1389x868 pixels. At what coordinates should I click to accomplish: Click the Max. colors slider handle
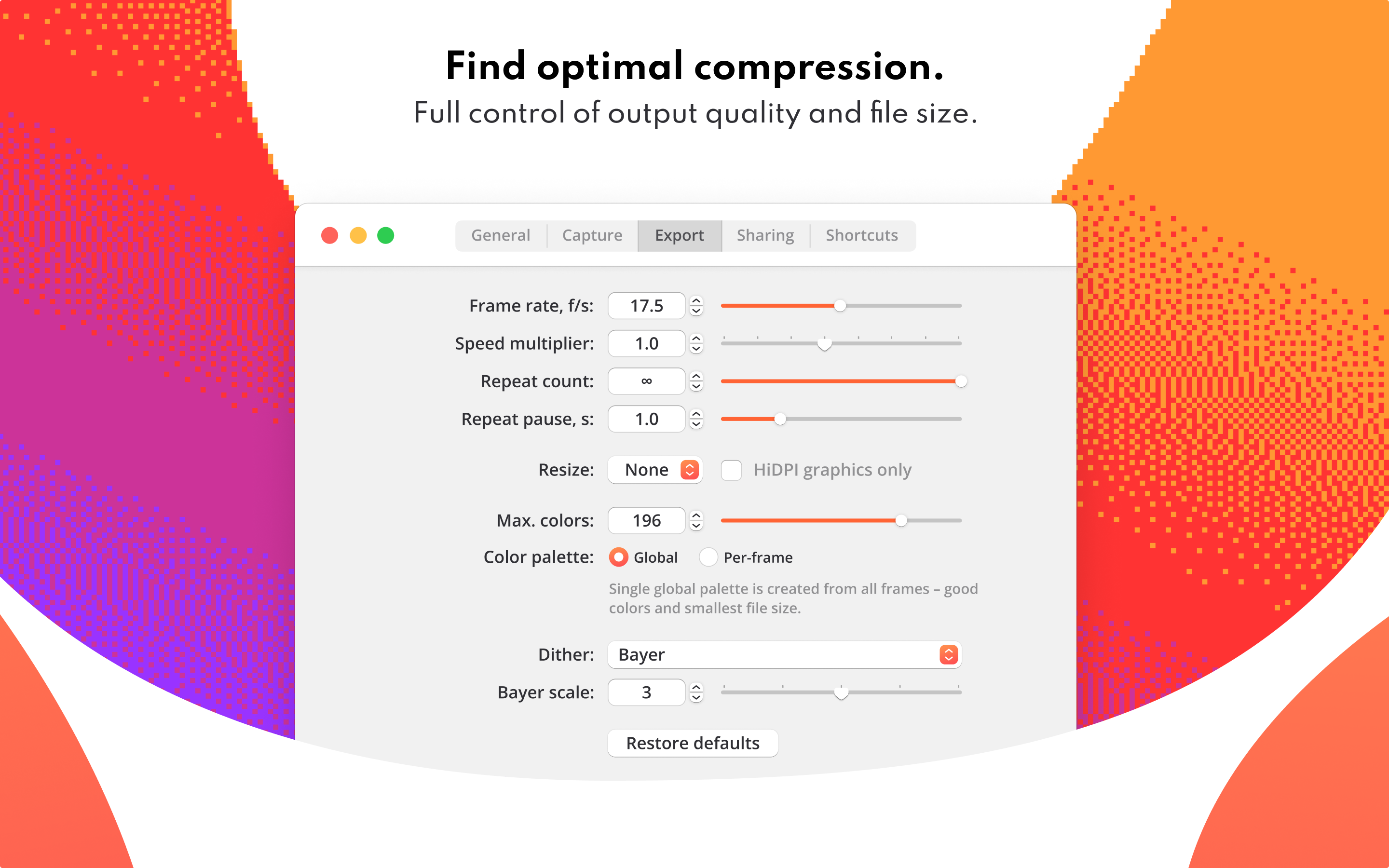tap(901, 521)
